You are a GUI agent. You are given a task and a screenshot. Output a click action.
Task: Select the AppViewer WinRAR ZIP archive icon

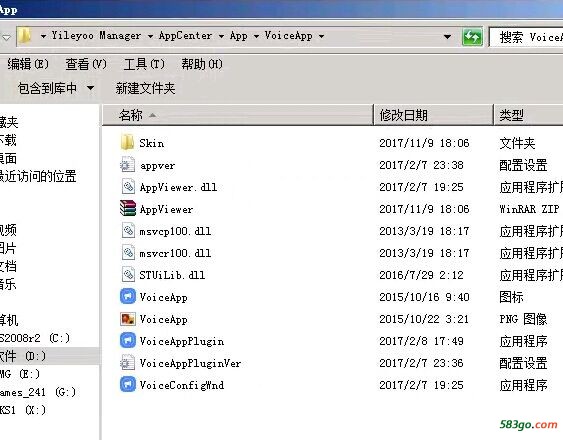[127, 208]
